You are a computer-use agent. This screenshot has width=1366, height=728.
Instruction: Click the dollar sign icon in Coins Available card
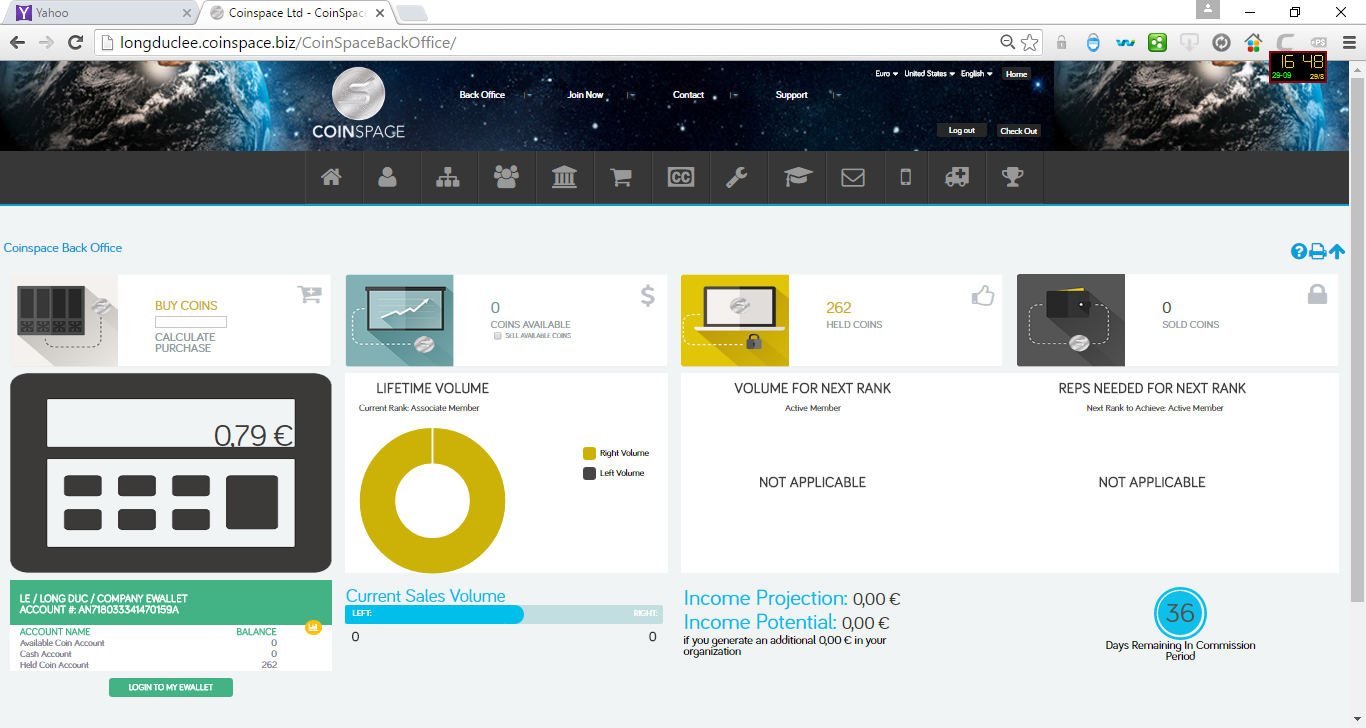tap(648, 296)
